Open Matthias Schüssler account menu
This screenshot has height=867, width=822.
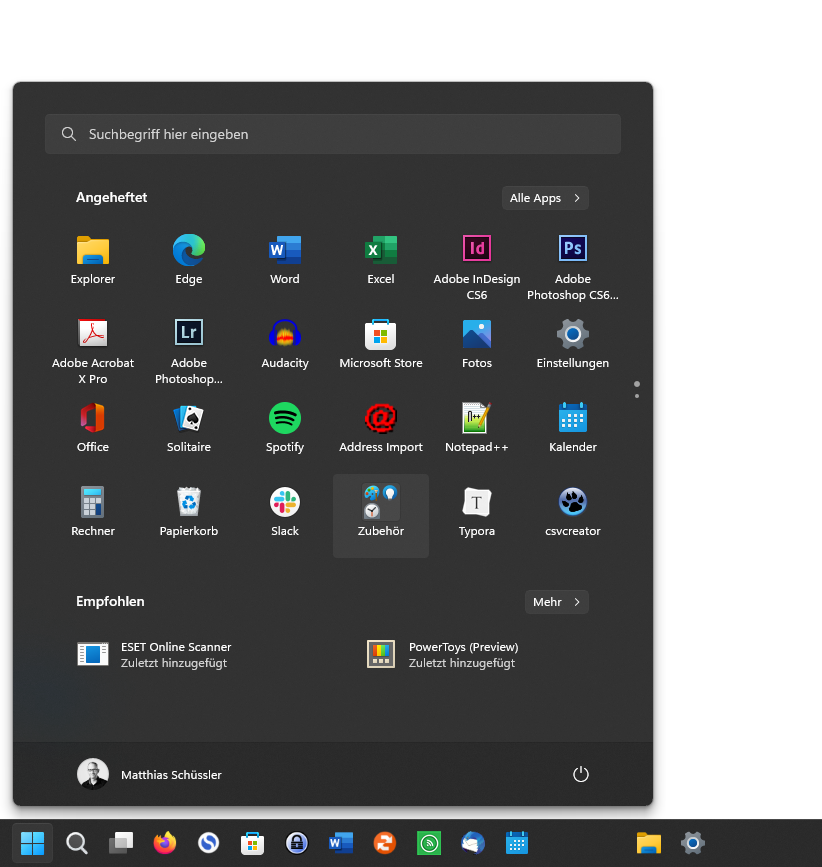point(149,774)
